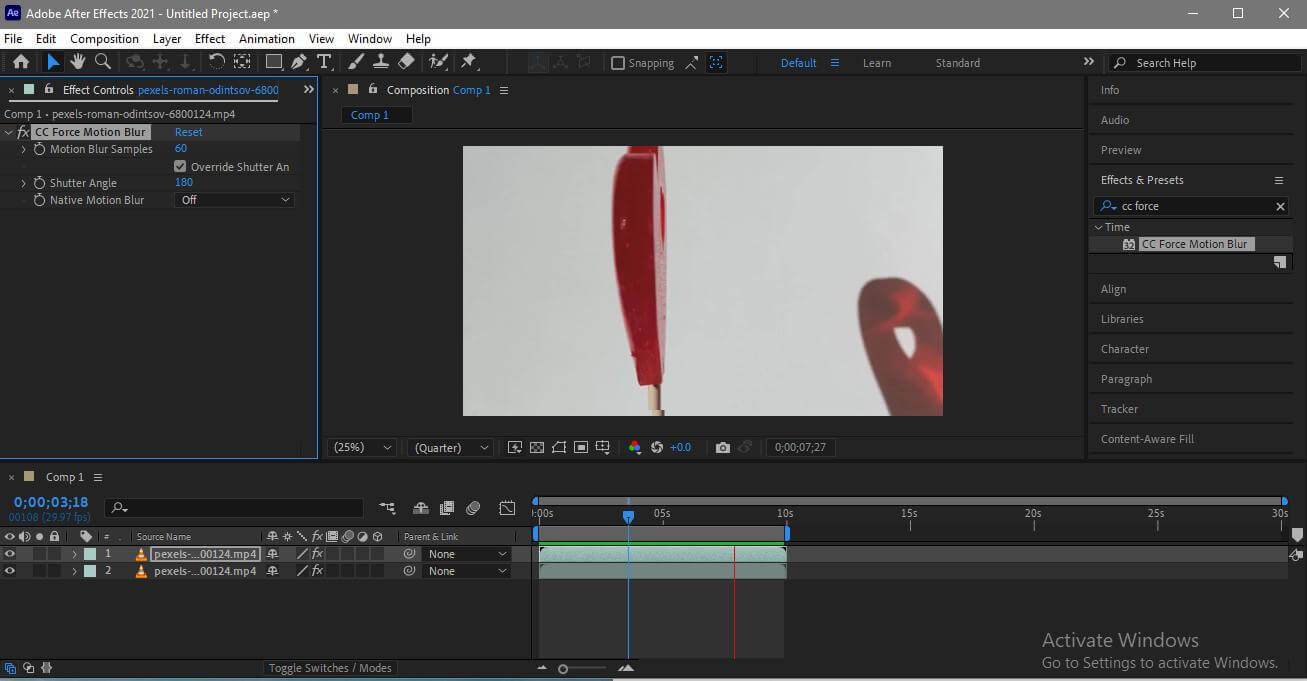1307x681 pixels.
Task: Select the Zoom tool in toolbar
Action: [x=102, y=62]
